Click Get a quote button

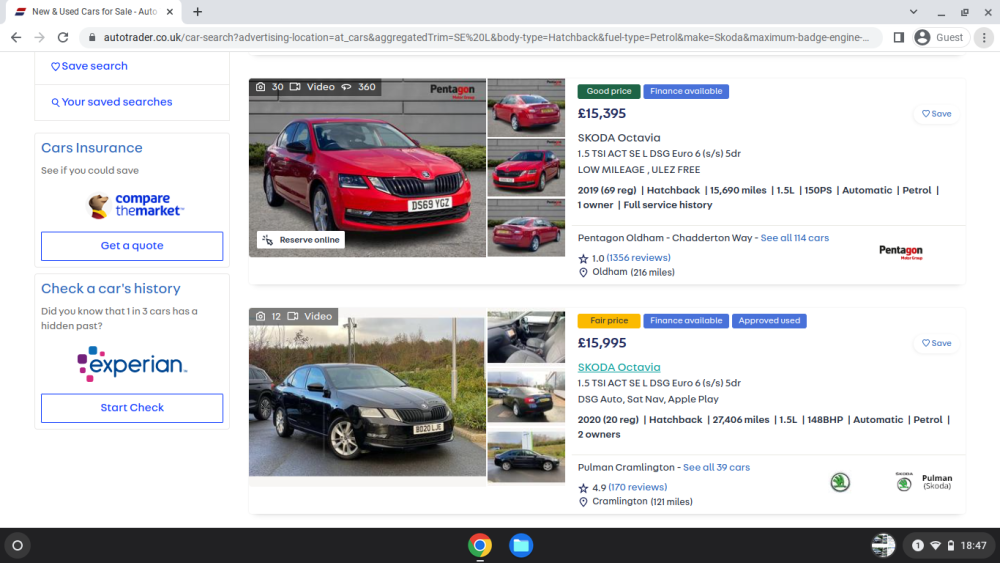pos(132,245)
